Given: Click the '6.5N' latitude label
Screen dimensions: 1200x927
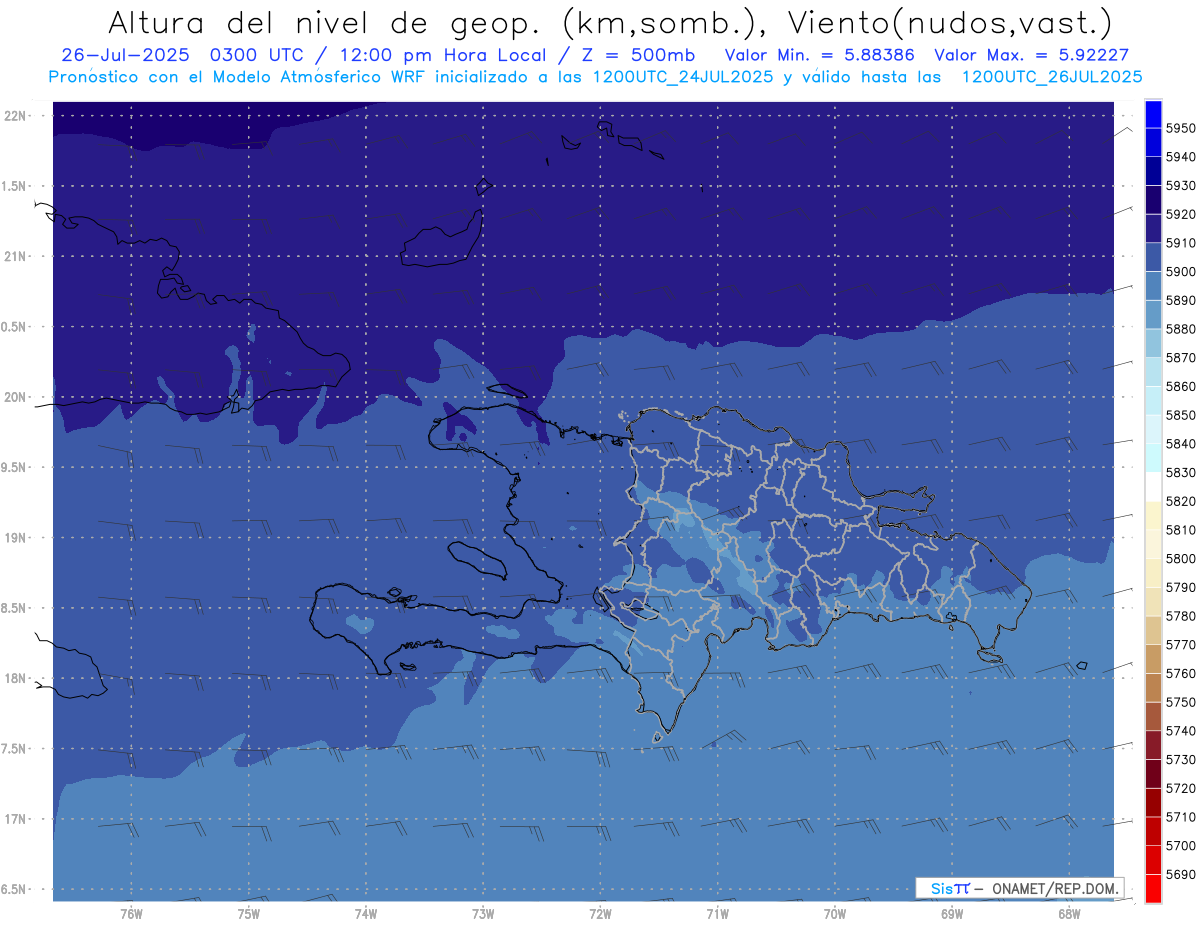Looking at the screenshot, I should [14, 889].
